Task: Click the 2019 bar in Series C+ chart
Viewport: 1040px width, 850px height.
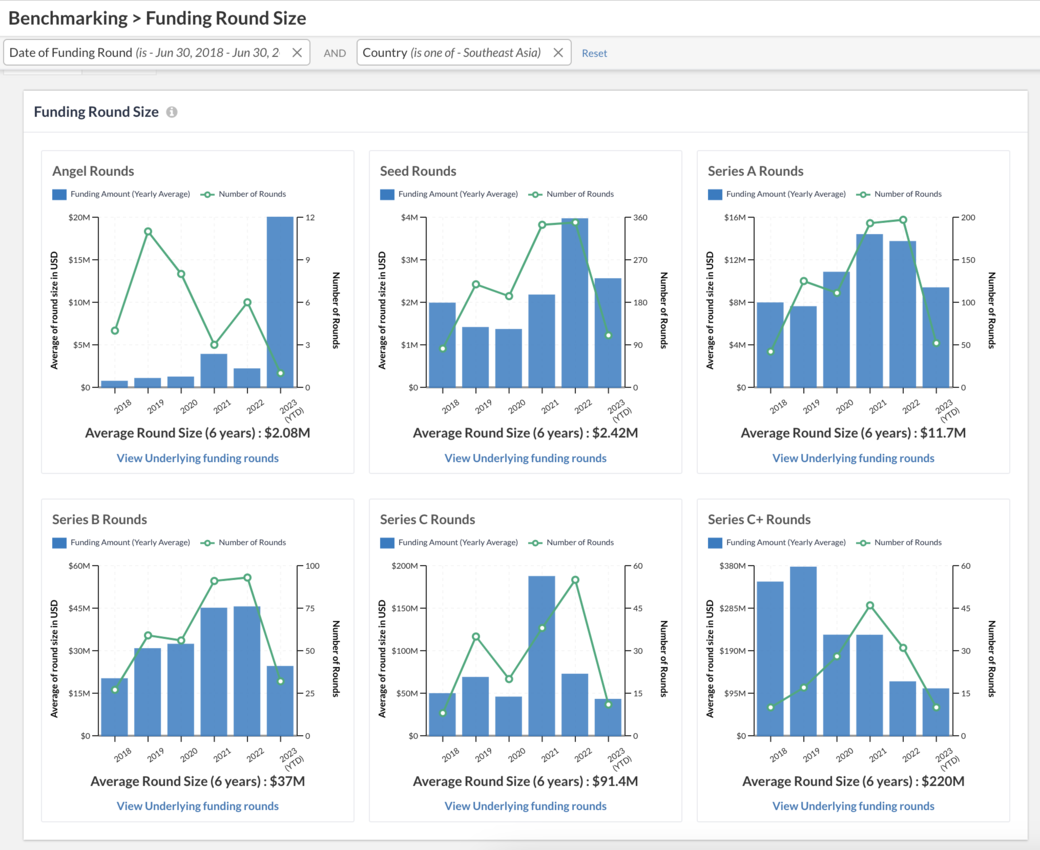Action: pyautogui.click(x=803, y=650)
